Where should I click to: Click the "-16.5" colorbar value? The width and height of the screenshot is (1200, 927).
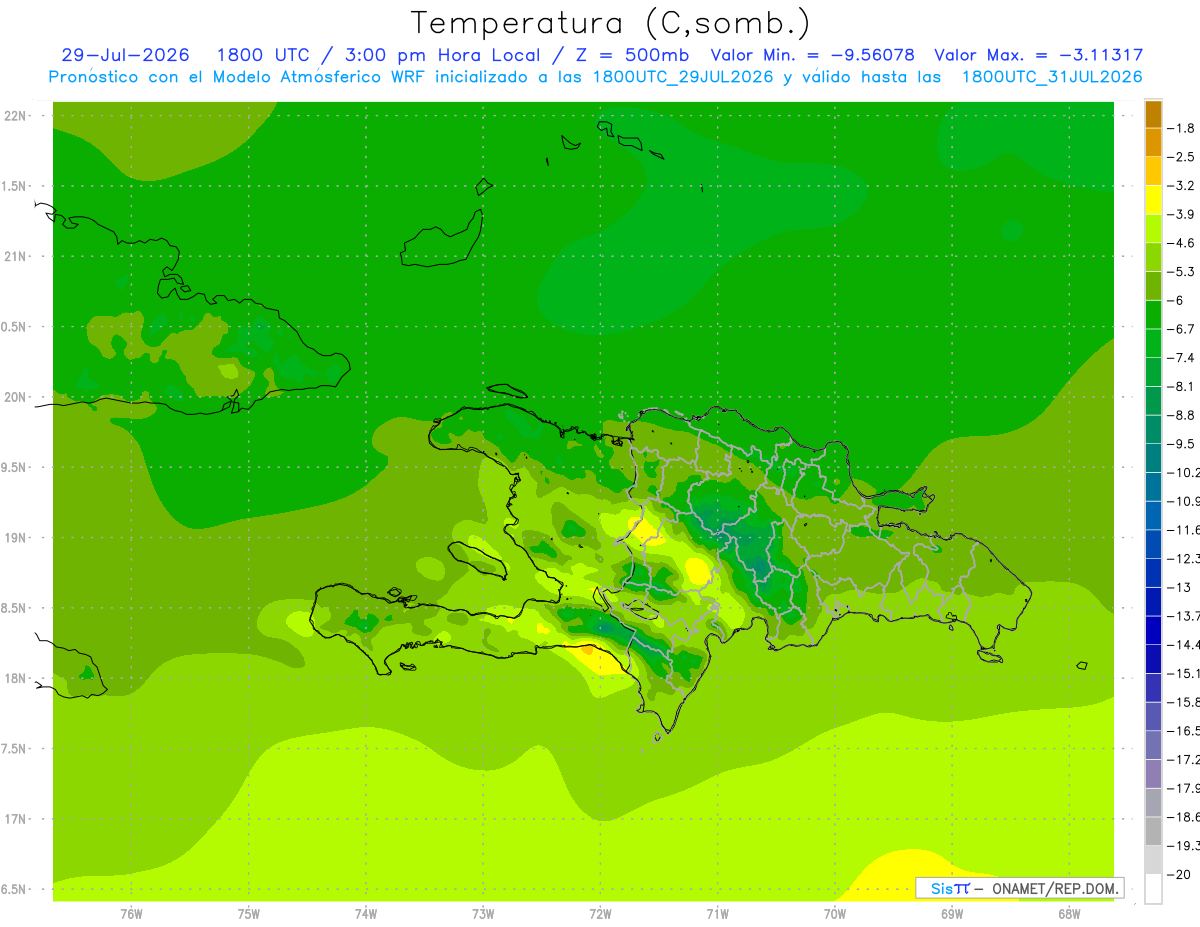pyautogui.click(x=1184, y=730)
